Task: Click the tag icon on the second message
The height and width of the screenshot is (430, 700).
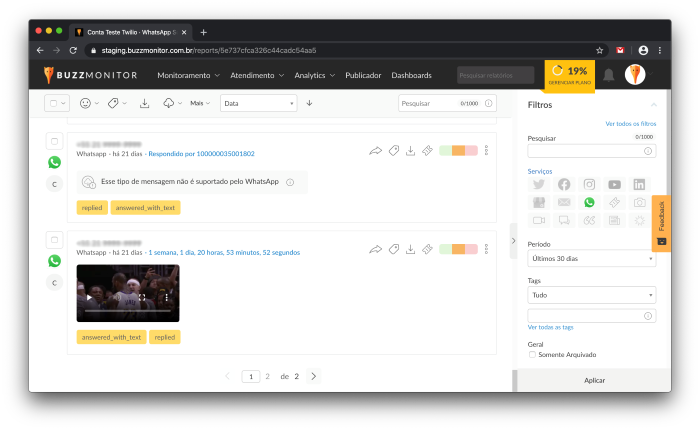Action: click(x=394, y=249)
